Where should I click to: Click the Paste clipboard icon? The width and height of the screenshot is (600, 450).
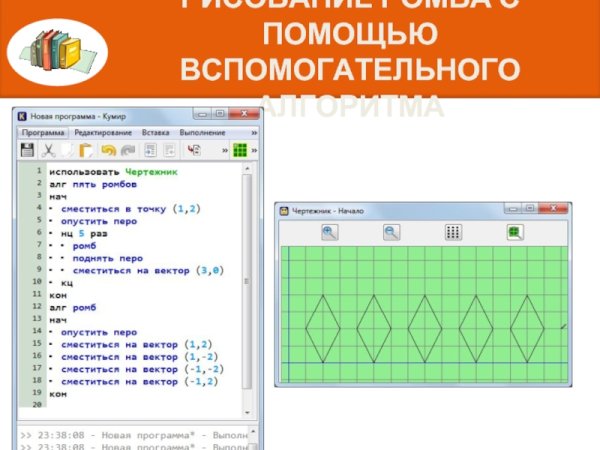coord(86,150)
